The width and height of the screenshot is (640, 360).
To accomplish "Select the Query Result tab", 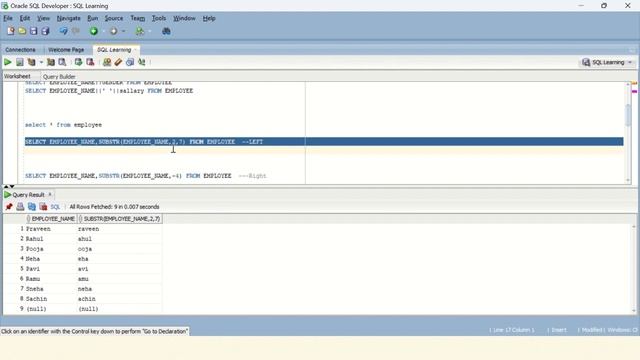I will pyautogui.click(x=28, y=195).
